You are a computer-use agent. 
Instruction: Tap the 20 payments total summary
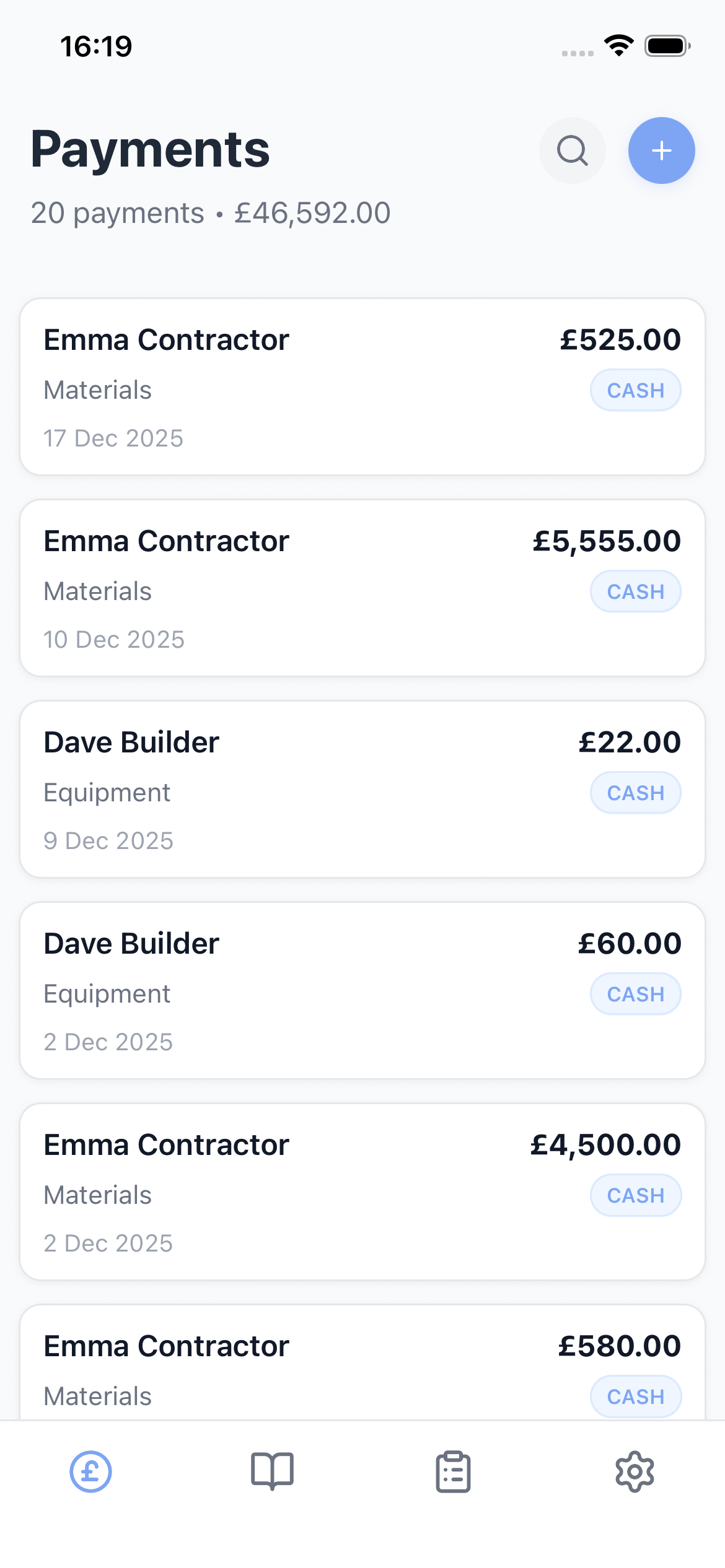pos(211,213)
